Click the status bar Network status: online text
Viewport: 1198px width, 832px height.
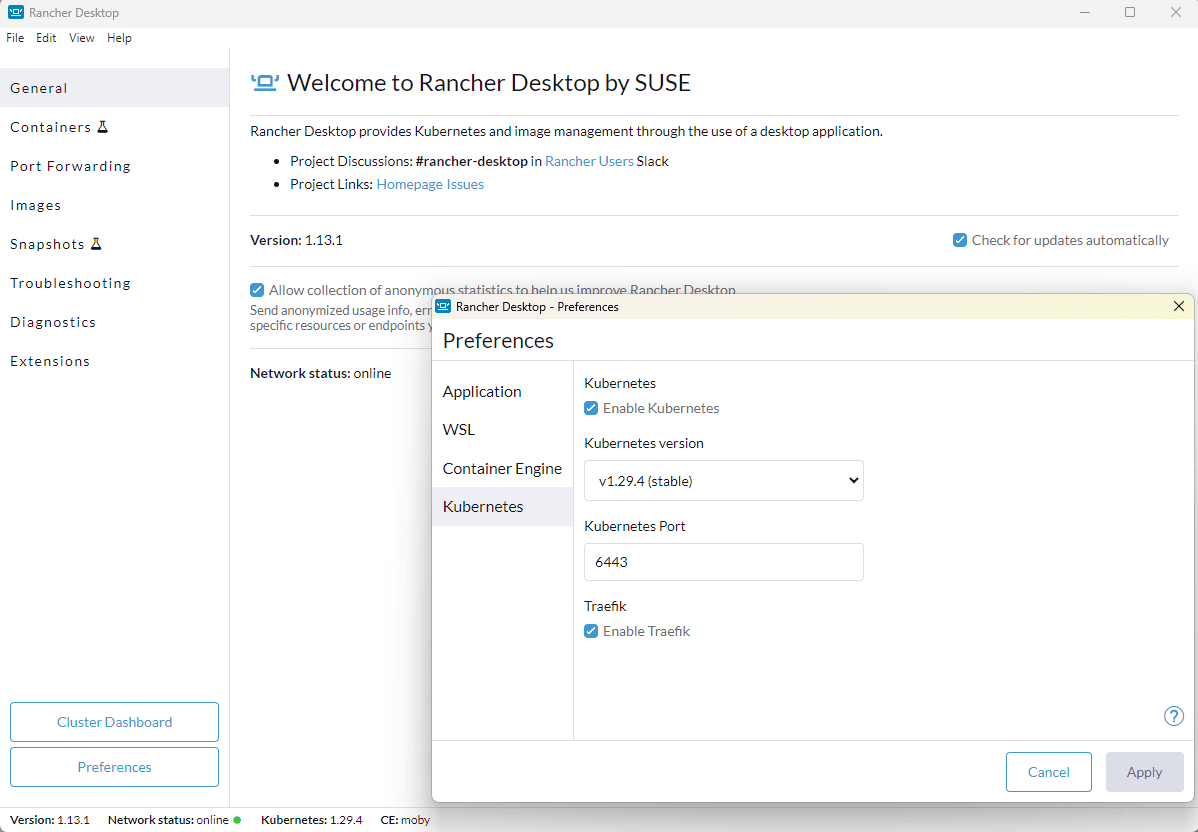(x=168, y=820)
